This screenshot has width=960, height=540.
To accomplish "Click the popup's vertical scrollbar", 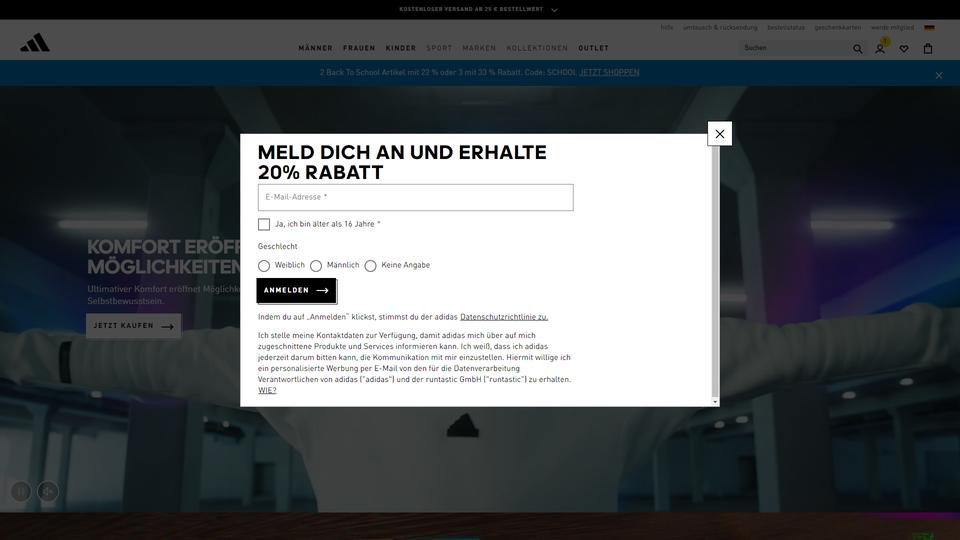I will click(x=715, y=271).
